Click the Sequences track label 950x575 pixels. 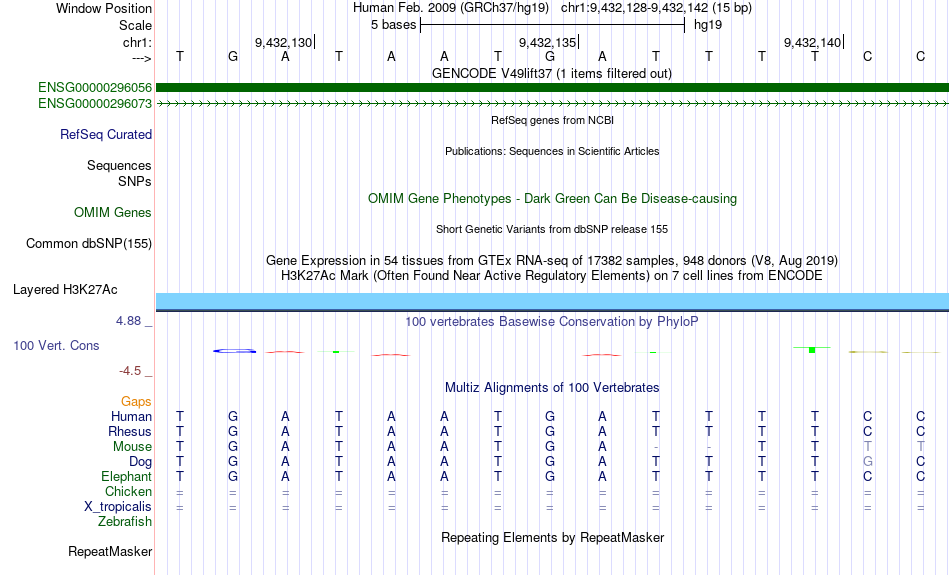click(119, 165)
